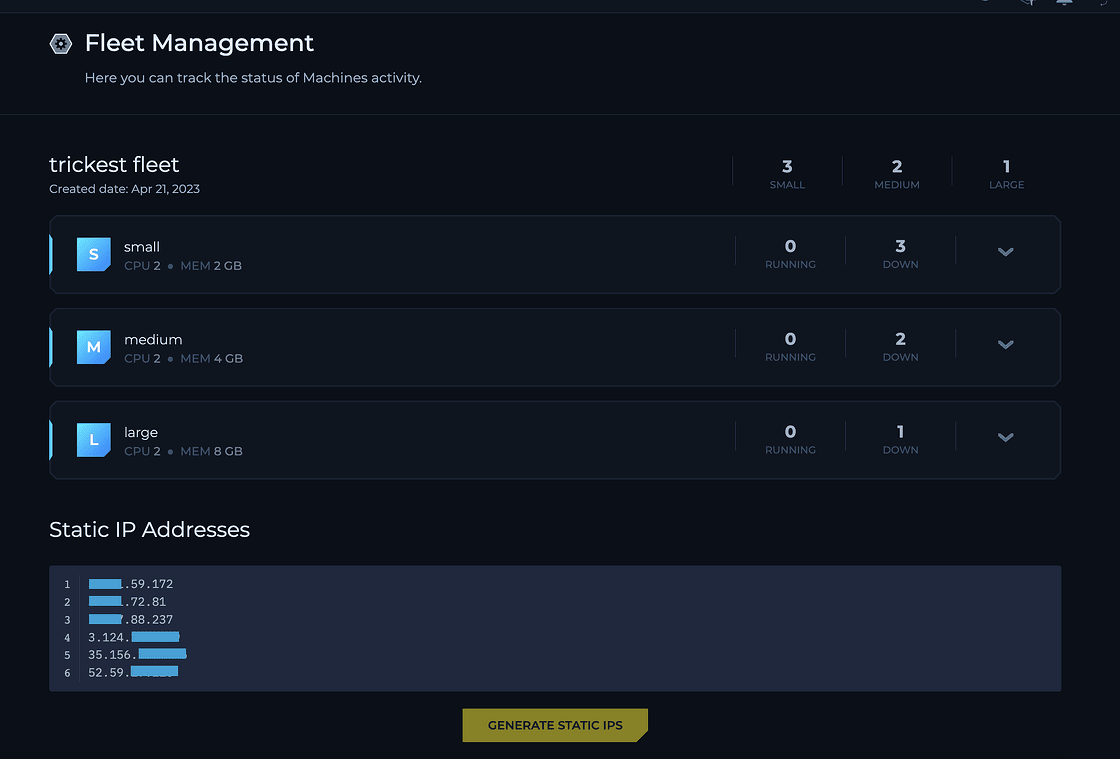
Task: Click the 2 MEDIUM fleet counter
Action: coord(897,174)
